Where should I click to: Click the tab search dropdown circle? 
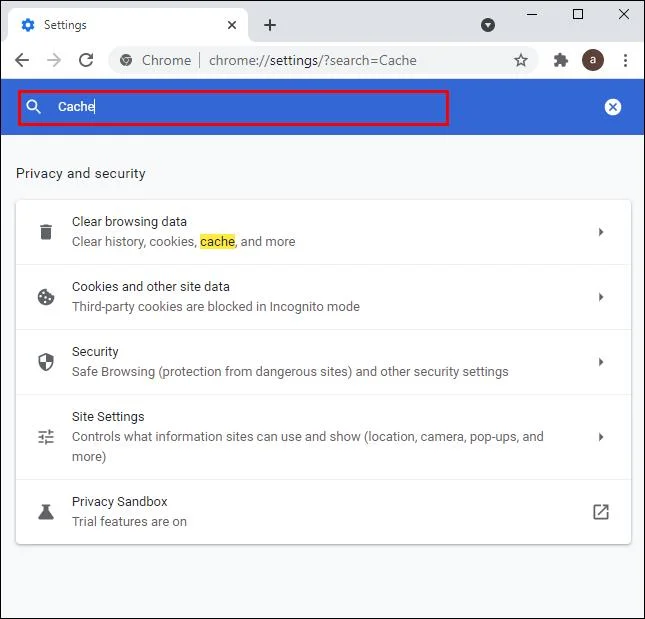(x=488, y=25)
